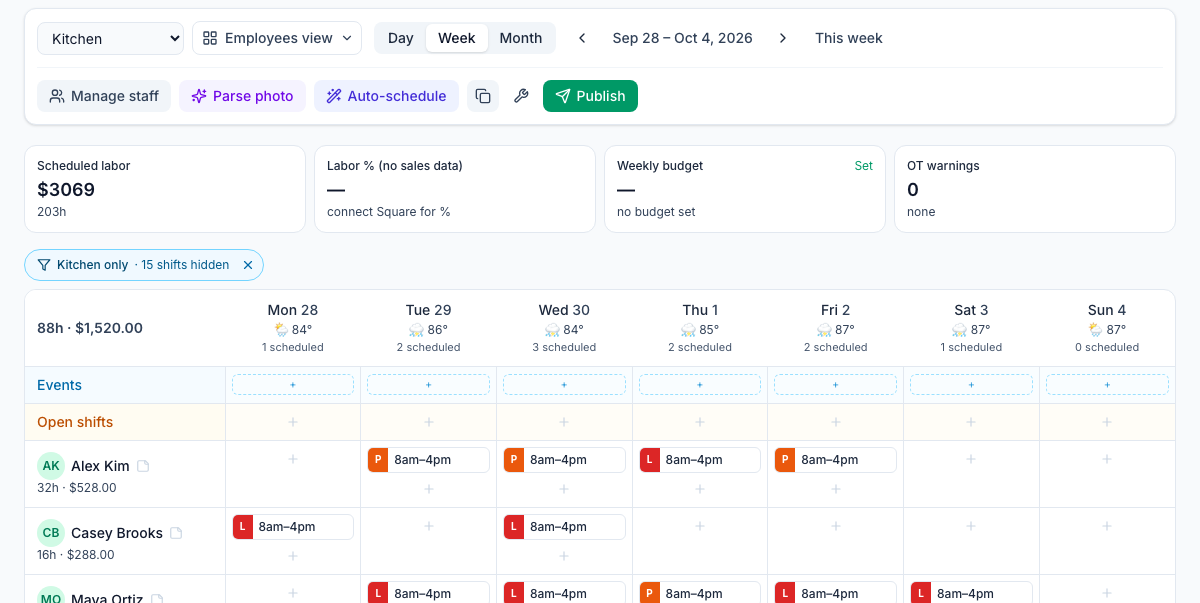1200x603 pixels.
Task: Add event on Sat 3
Action: (971, 385)
